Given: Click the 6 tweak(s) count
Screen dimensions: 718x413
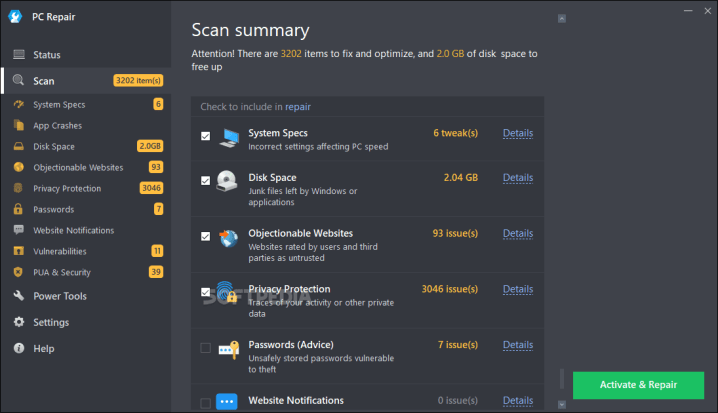Looking at the screenshot, I should [456, 133].
